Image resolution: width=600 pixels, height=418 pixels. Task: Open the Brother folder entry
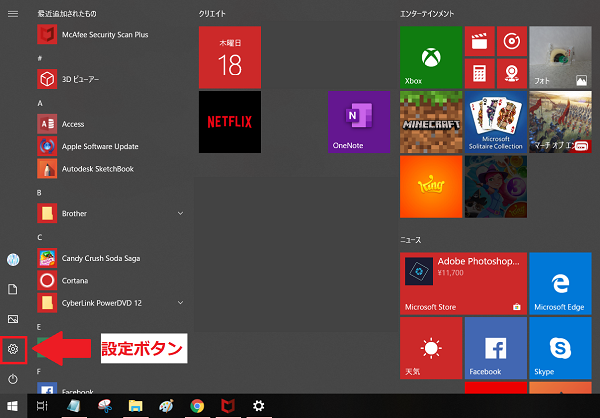coord(111,213)
